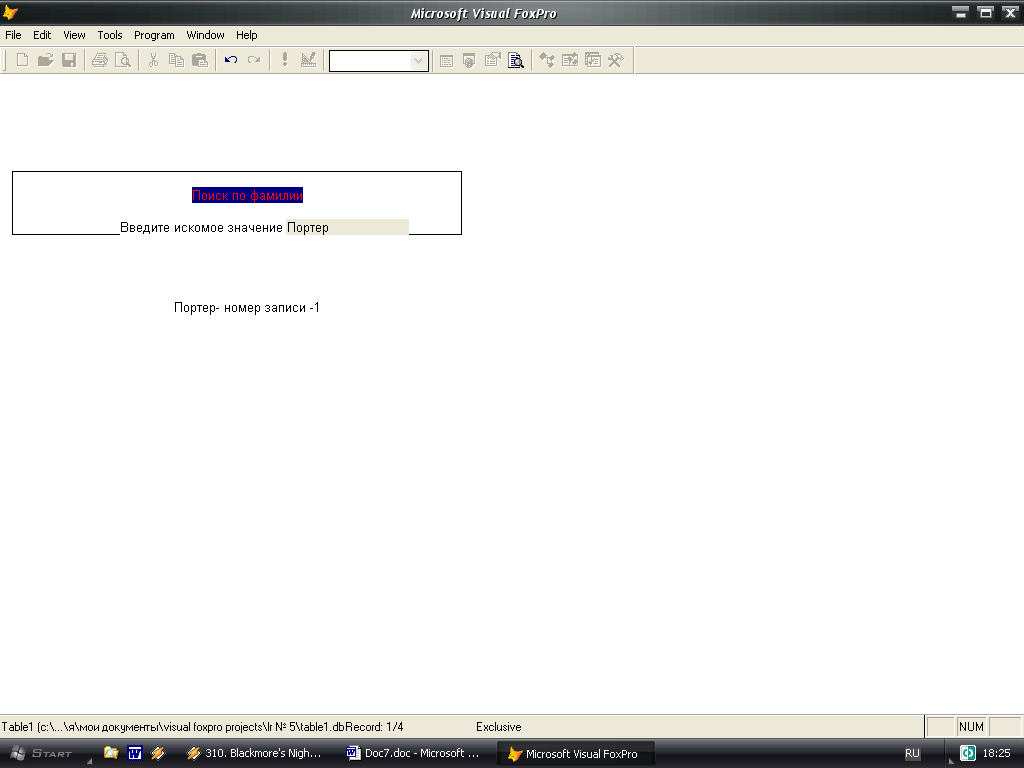Click the input field containing Портер

(347, 227)
